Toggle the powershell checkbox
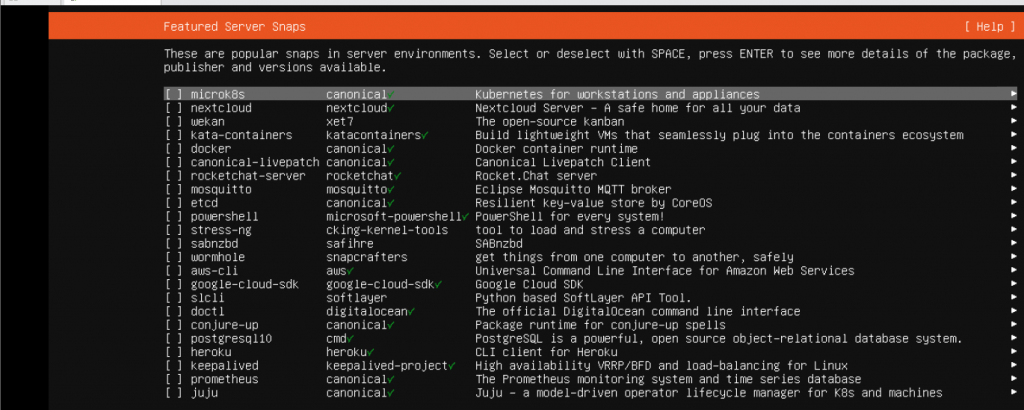This screenshot has width=1024, height=410. click(174, 216)
